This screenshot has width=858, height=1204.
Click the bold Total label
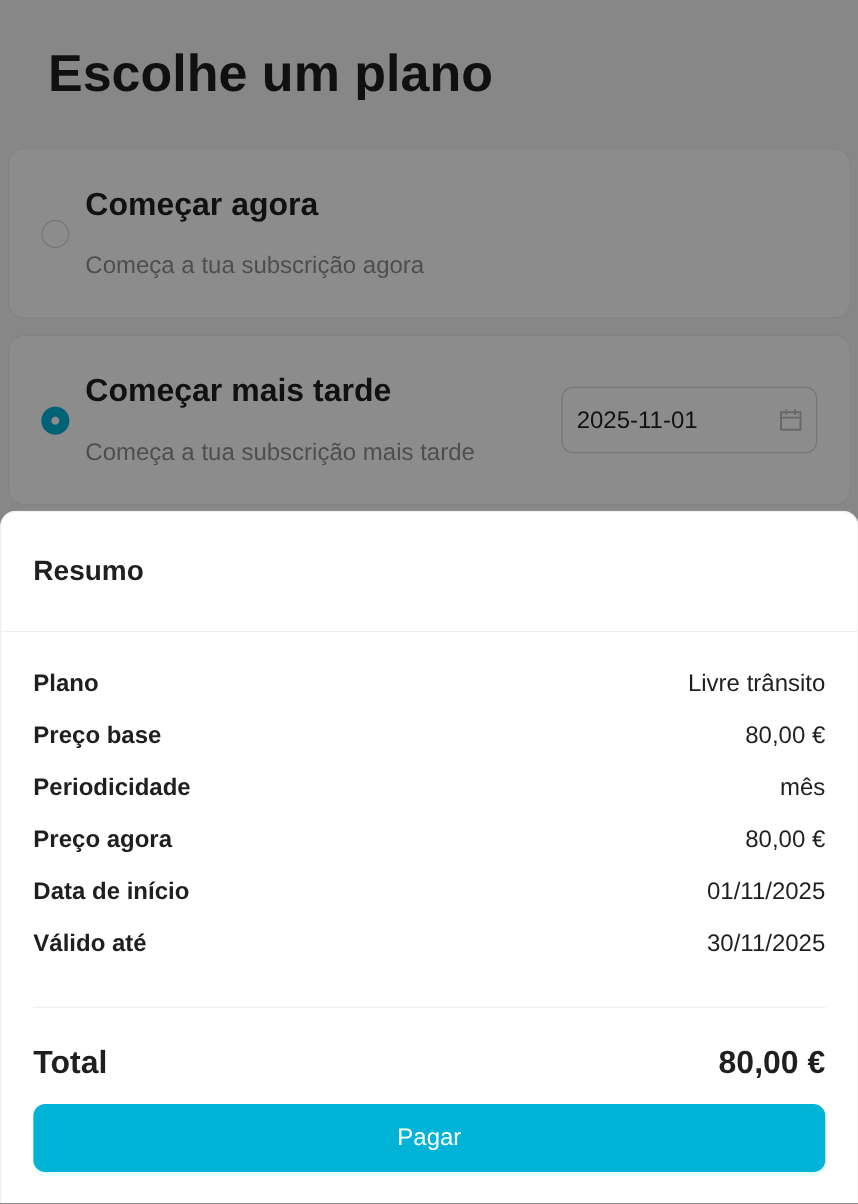tap(70, 1062)
